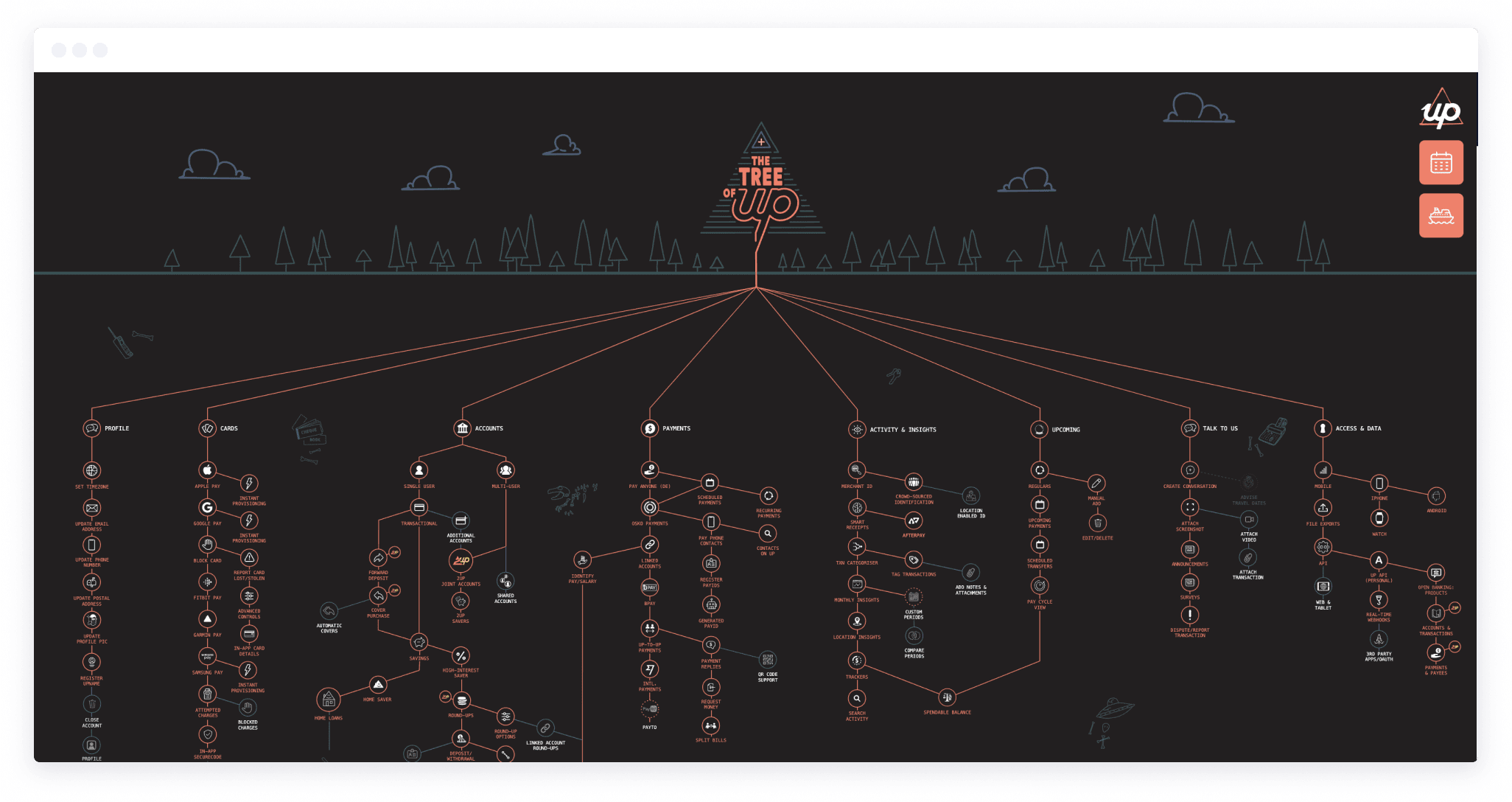Open the Close Account trash node
Viewport: 1512px width, 802px height.
click(91, 704)
